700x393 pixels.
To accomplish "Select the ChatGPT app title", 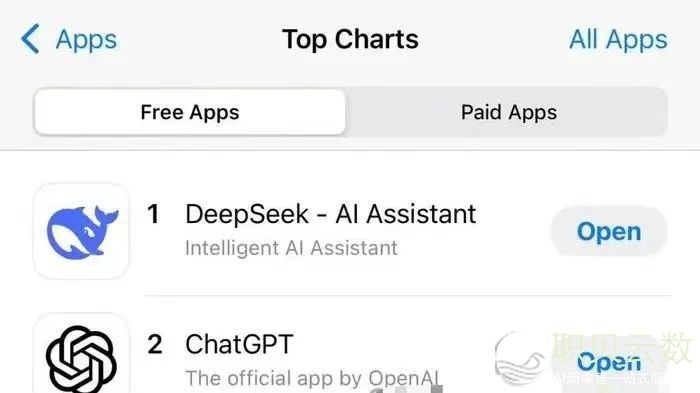I will (x=239, y=344).
